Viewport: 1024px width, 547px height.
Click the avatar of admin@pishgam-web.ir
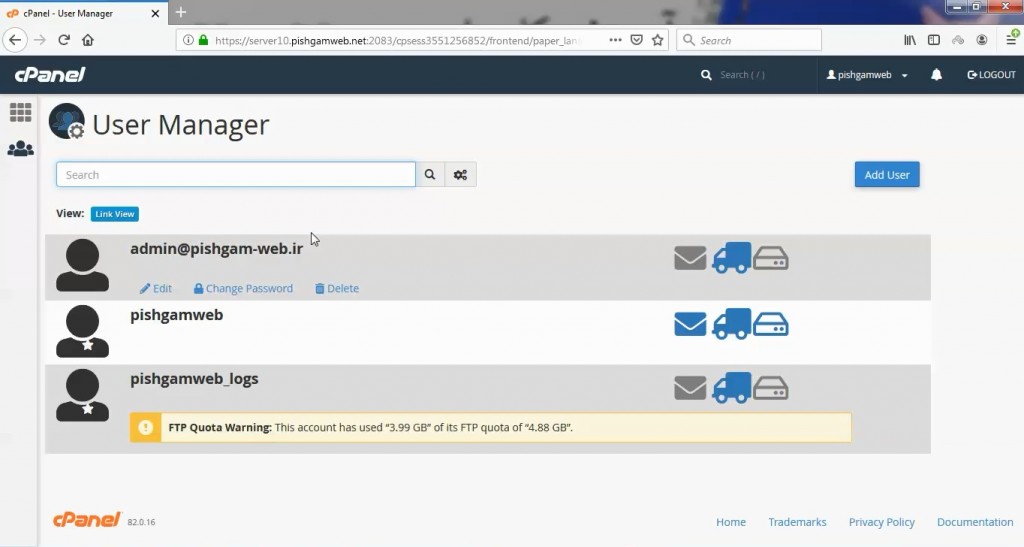point(82,265)
